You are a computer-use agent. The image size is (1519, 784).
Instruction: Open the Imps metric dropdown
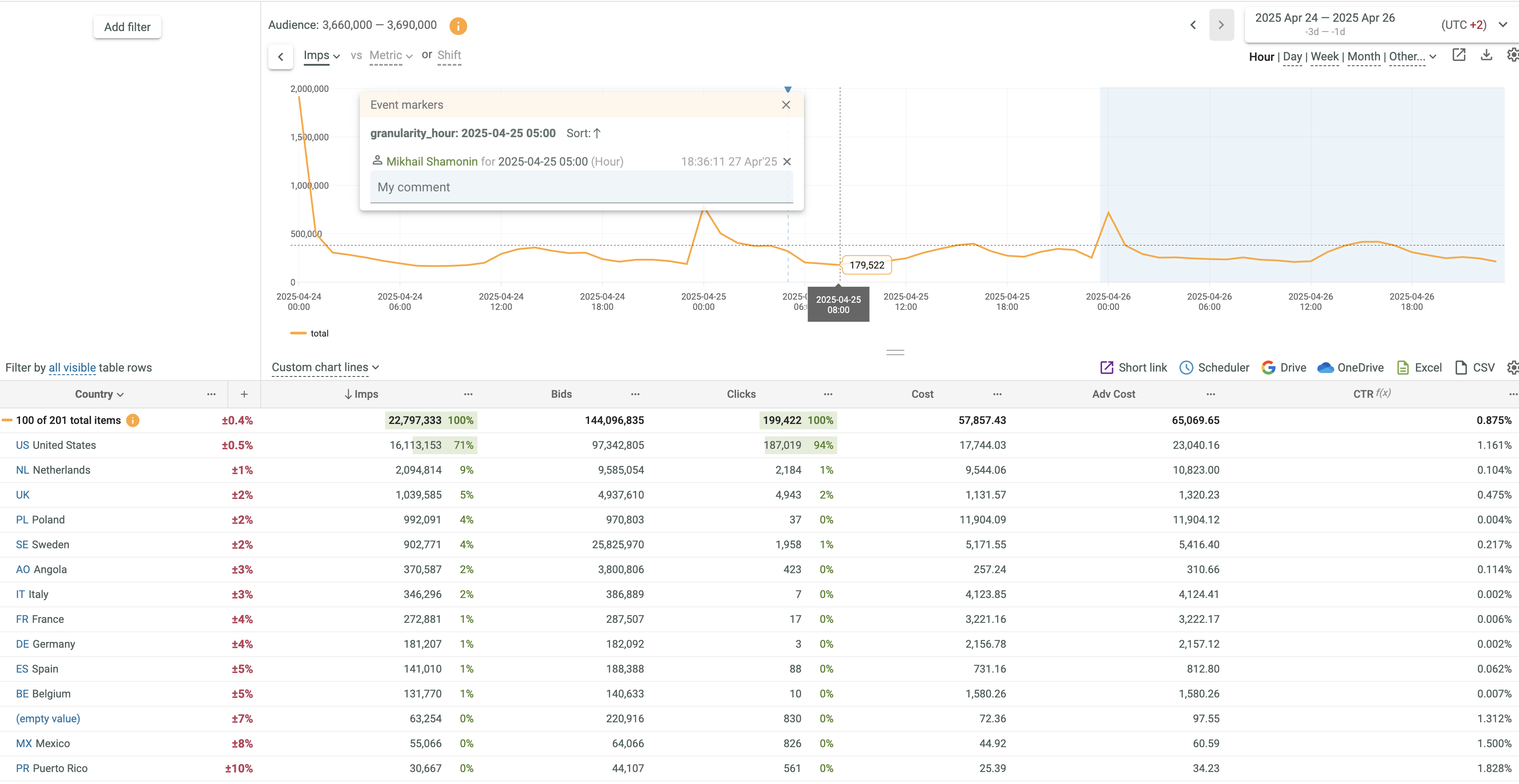(322, 55)
